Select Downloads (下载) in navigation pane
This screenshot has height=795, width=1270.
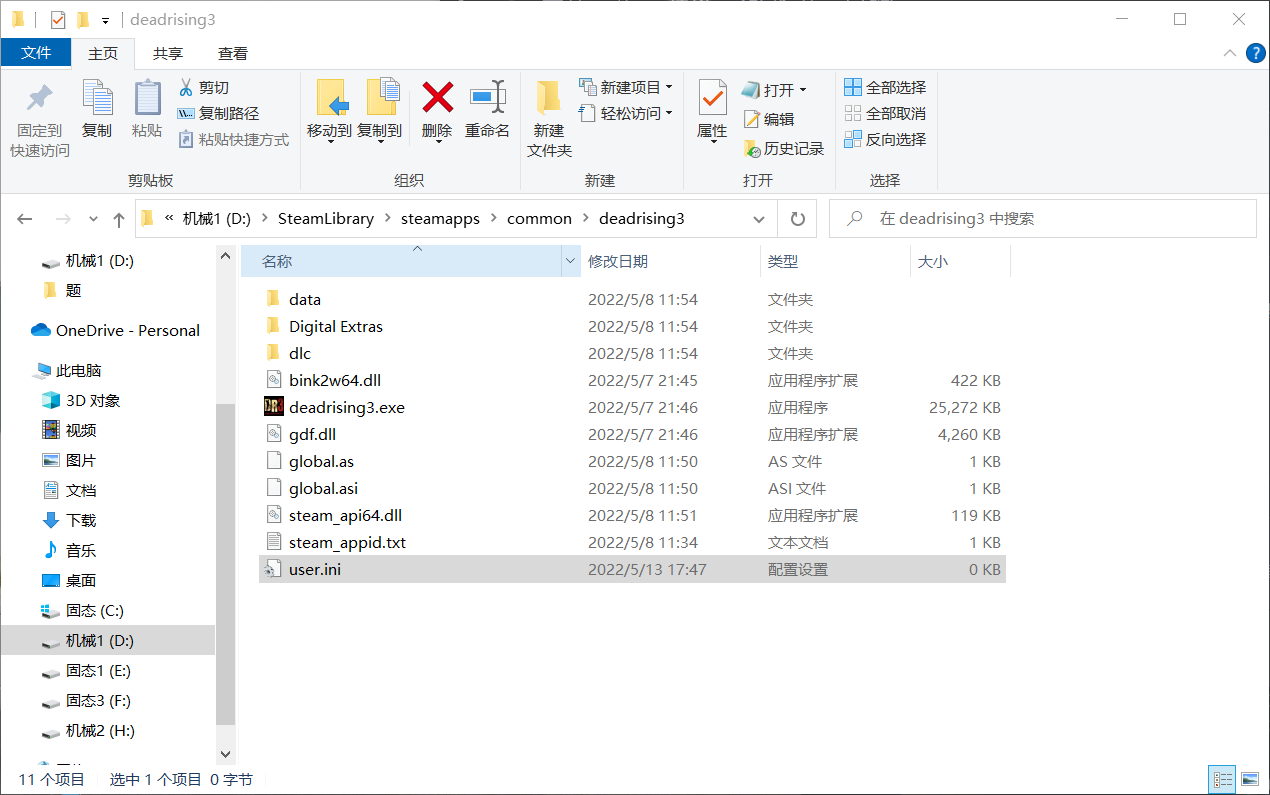pyautogui.click(x=69, y=520)
